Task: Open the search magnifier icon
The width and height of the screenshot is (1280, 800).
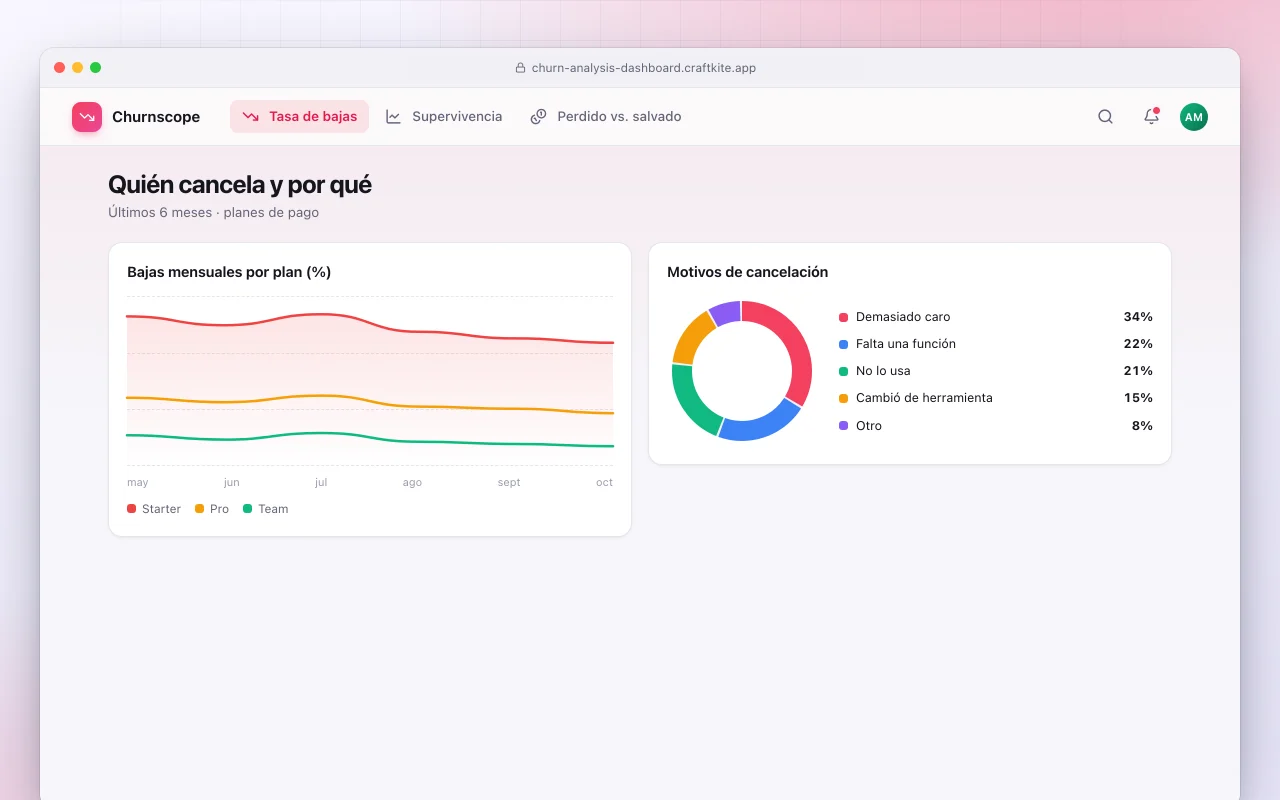Action: [x=1105, y=117]
